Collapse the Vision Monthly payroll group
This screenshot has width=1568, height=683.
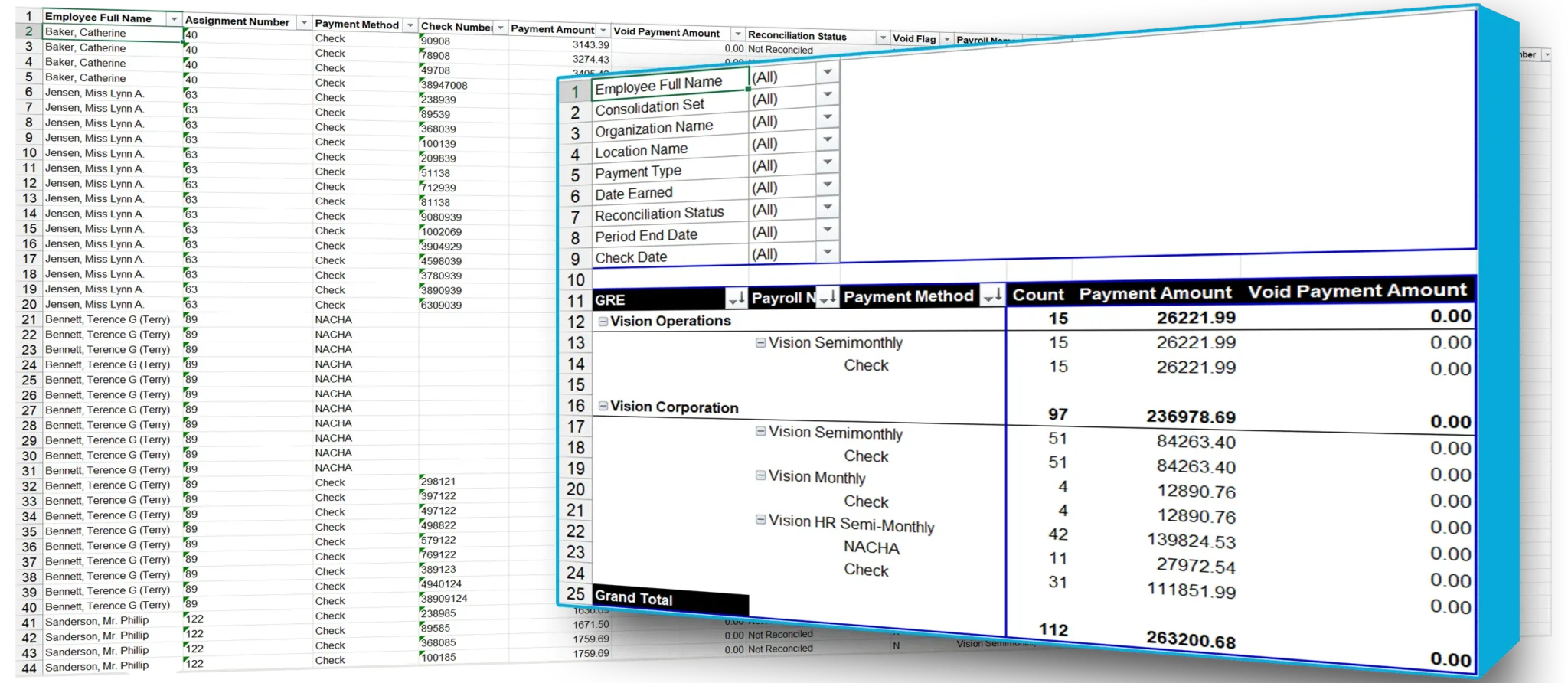point(761,475)
